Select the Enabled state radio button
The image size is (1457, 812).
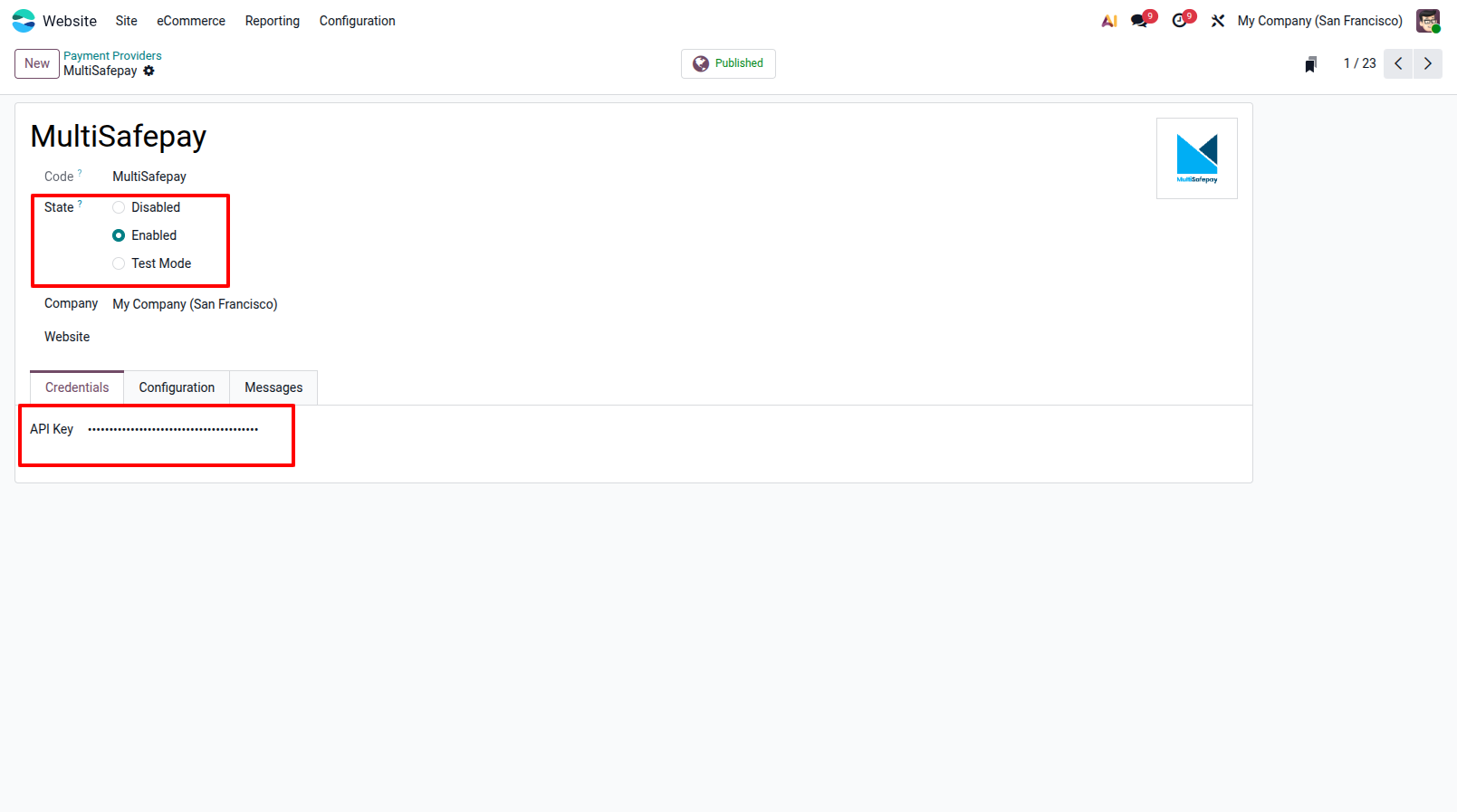(119, 235)
